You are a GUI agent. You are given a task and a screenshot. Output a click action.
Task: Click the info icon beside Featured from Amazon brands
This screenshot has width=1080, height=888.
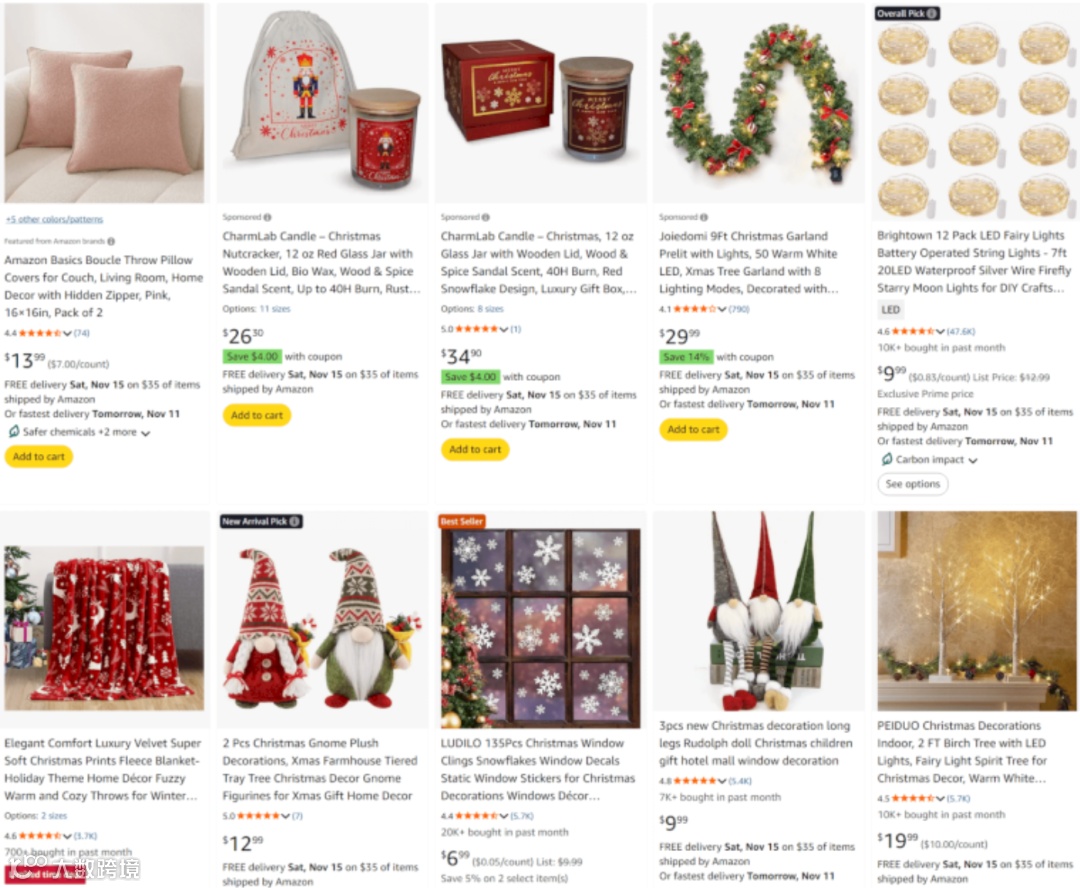[x=111, y=241]
